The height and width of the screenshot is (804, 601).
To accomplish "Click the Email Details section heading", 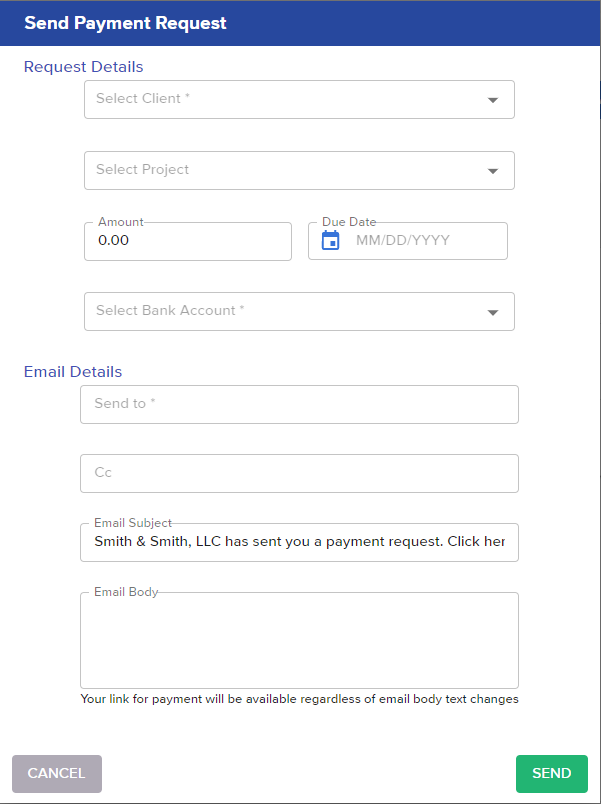I will [x=73, y=371].
